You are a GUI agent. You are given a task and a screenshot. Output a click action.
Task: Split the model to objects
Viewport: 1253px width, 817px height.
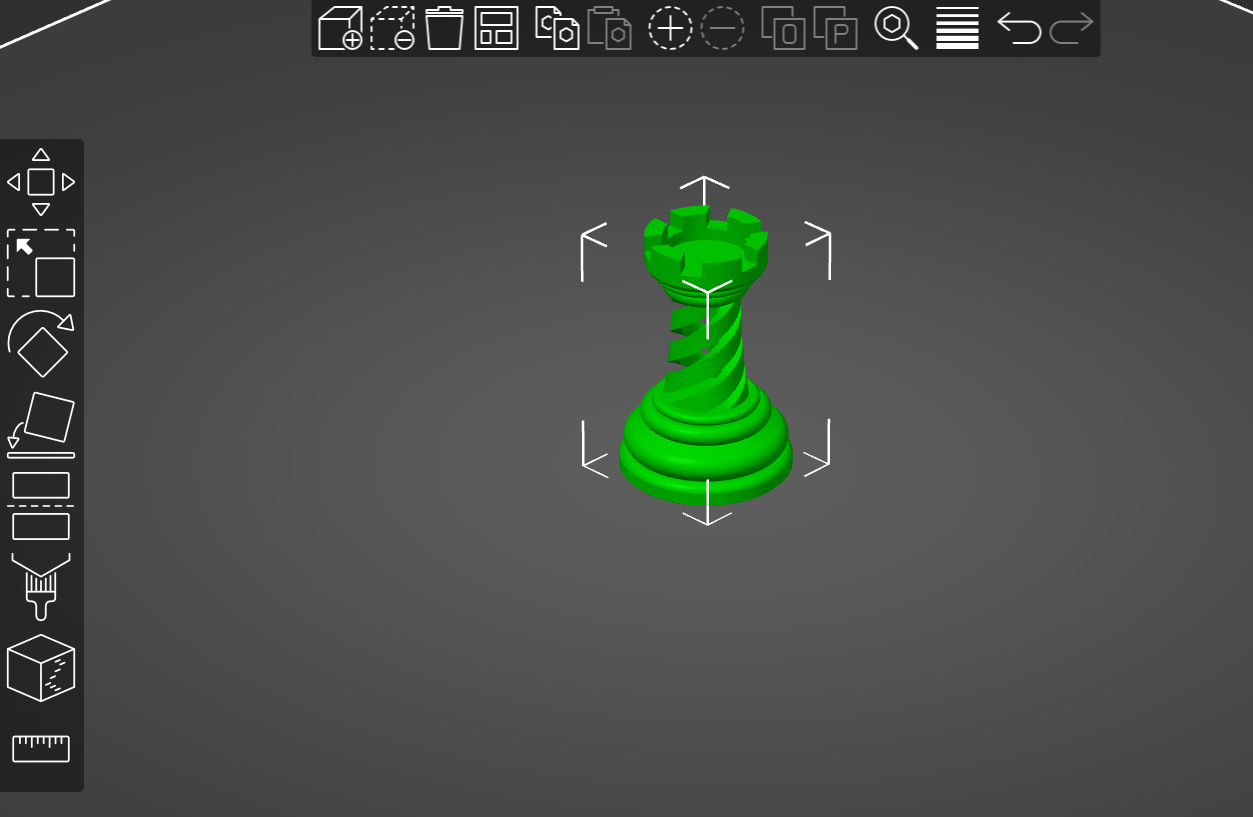click(785, 29)
